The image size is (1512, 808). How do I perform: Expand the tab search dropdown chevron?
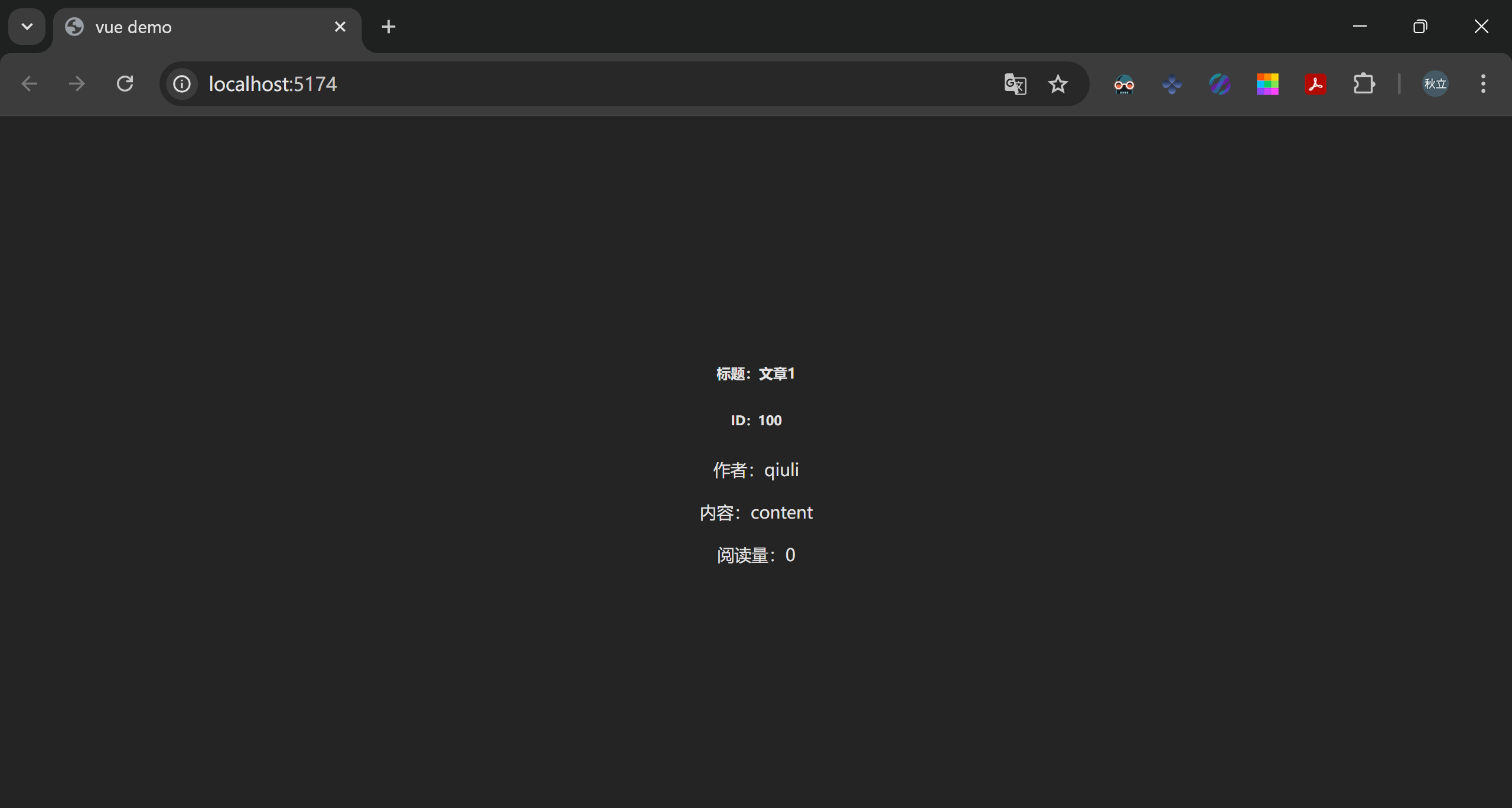27,27
